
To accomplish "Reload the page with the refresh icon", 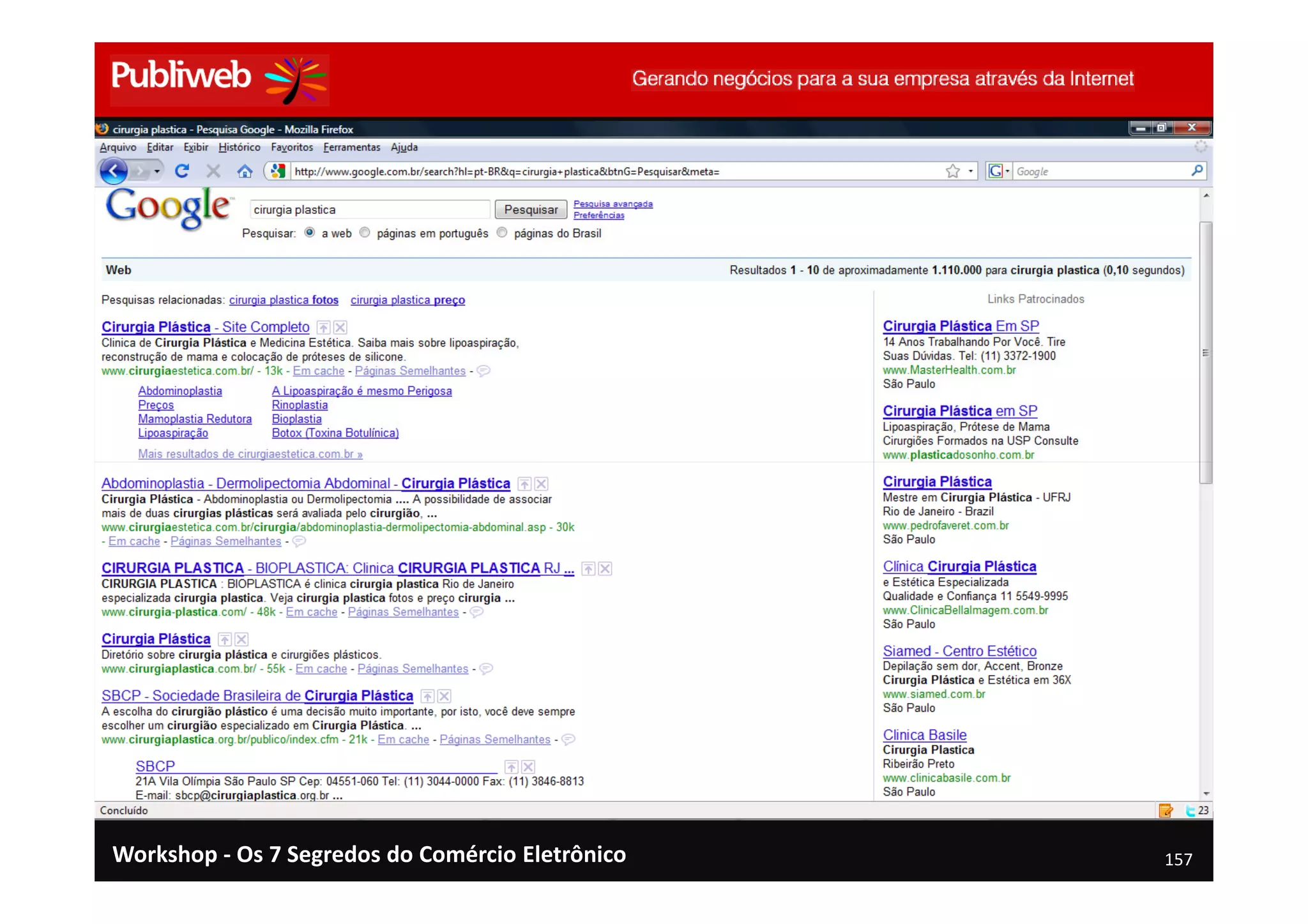I will click(182, 171).
